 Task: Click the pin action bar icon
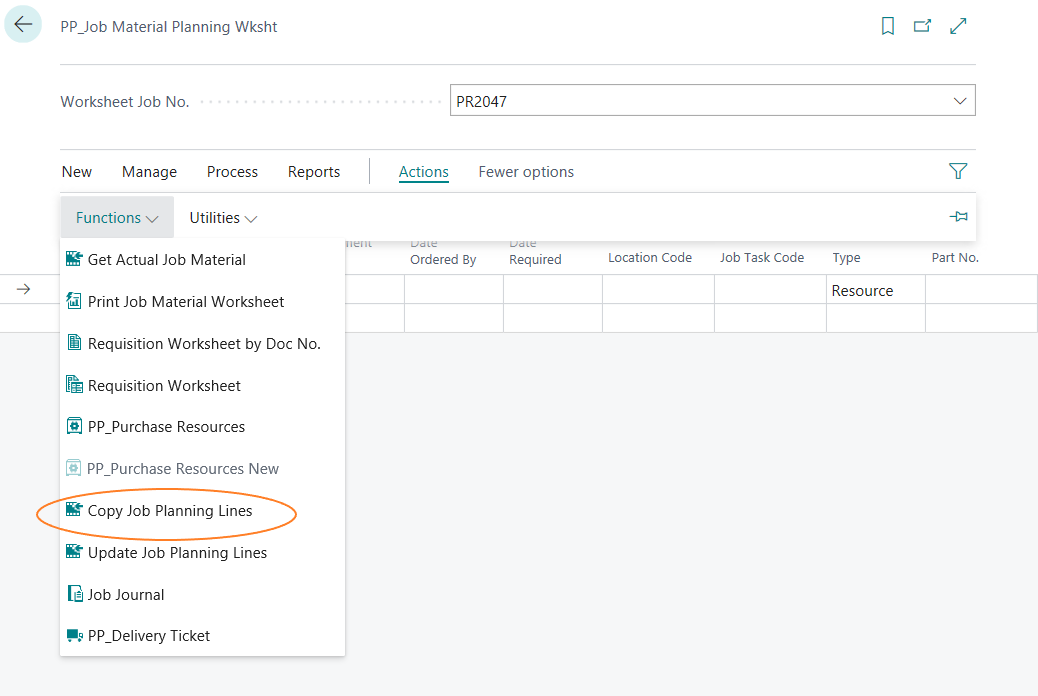coord(958,217)
